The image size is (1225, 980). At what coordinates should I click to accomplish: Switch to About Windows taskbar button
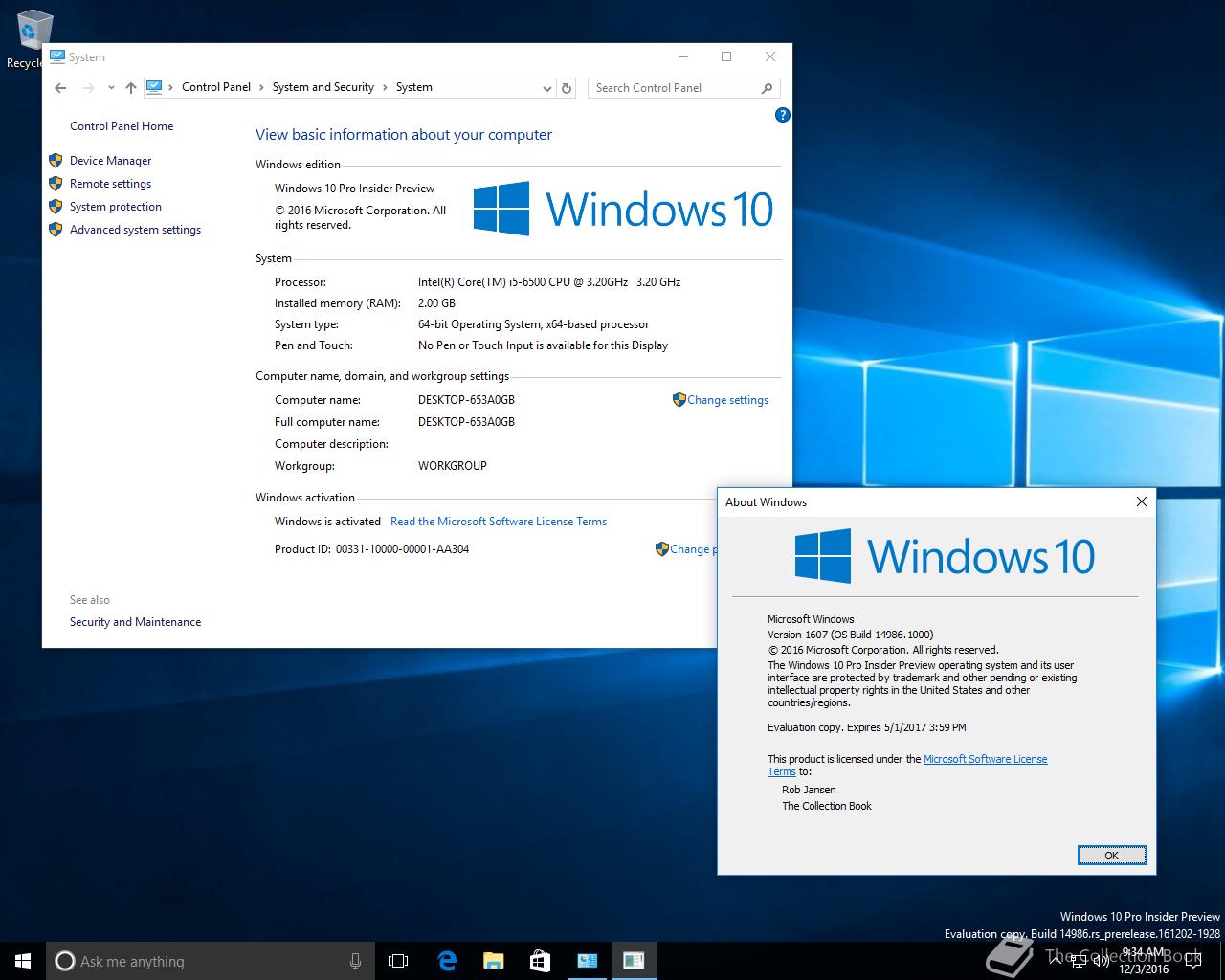(634, 961)
